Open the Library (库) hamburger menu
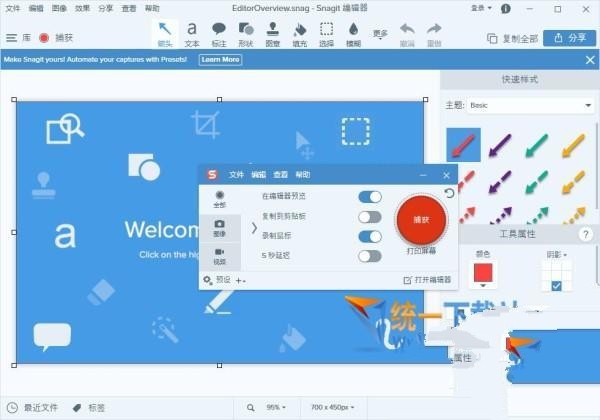The width and height of the screenshot is (600, 420). (12, 37)
